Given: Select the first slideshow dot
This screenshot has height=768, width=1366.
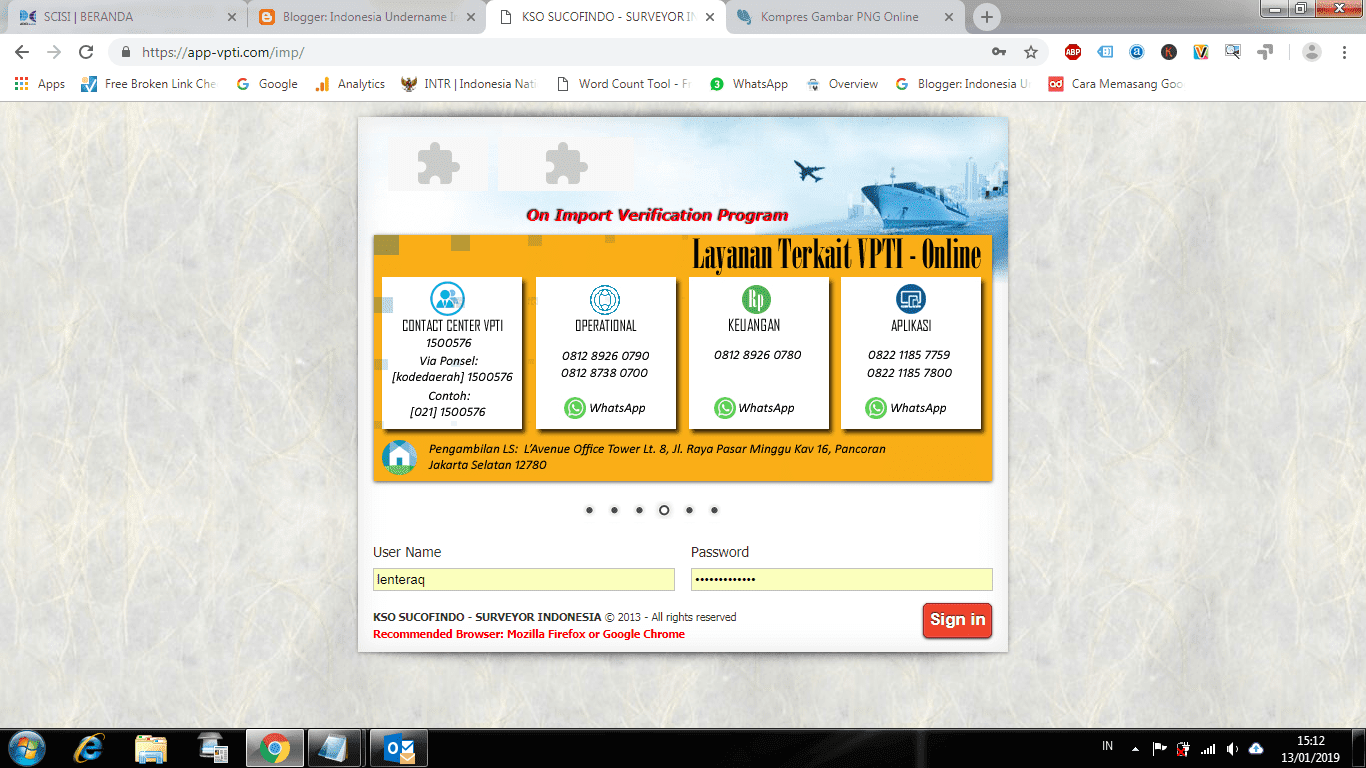Looking at the screenshot, I should 589,510.
